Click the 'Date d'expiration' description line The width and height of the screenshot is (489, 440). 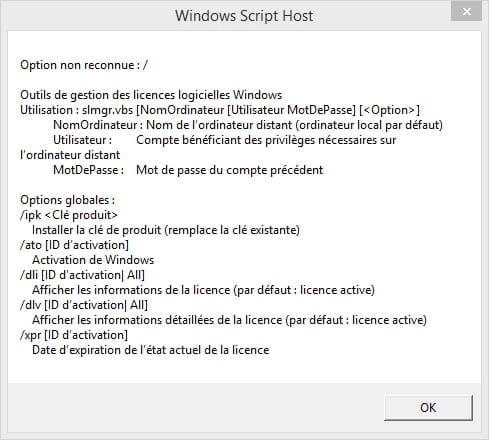click(151, 350)
